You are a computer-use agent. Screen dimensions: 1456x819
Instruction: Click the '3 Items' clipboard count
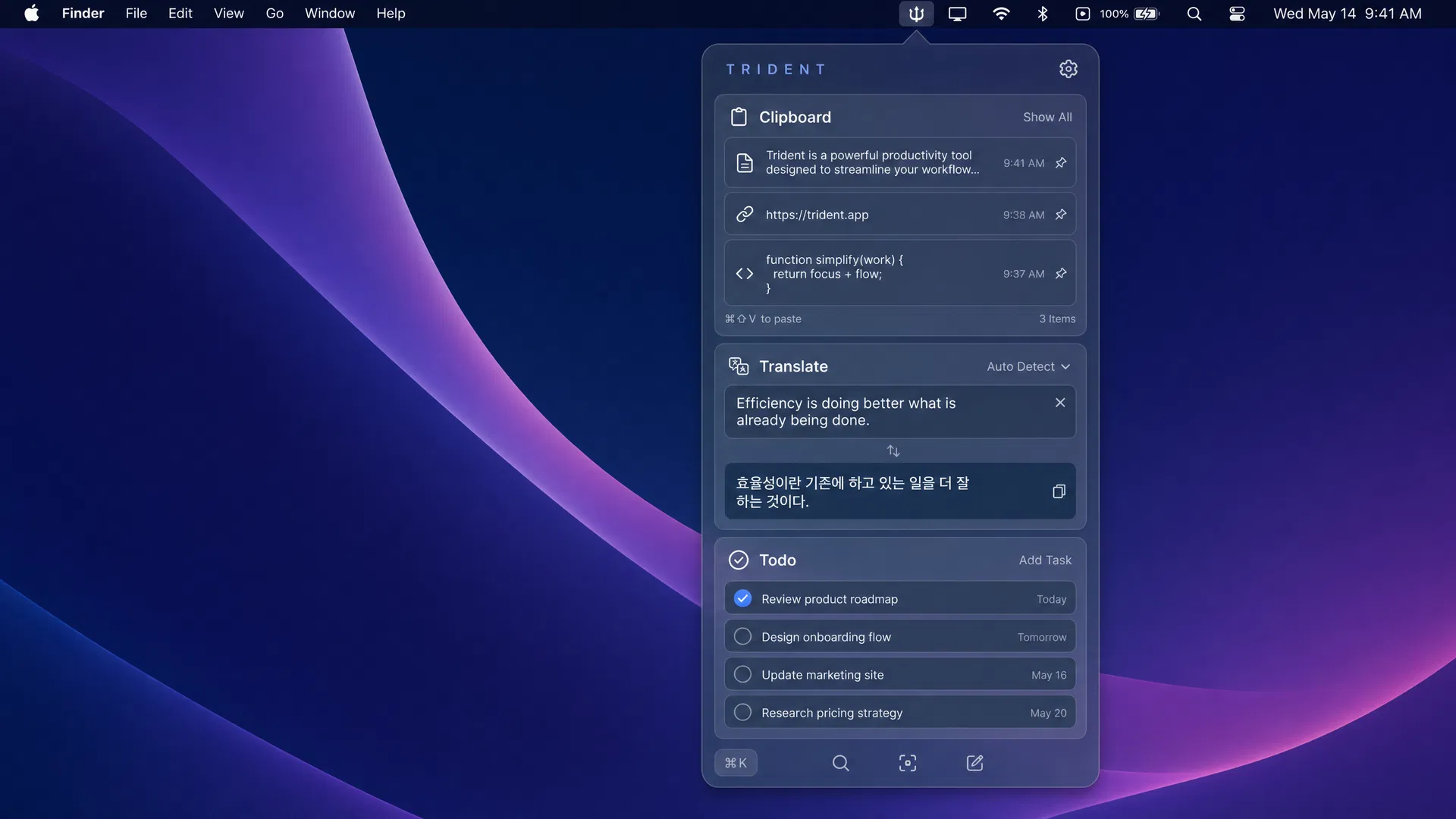click(1057, 318)
